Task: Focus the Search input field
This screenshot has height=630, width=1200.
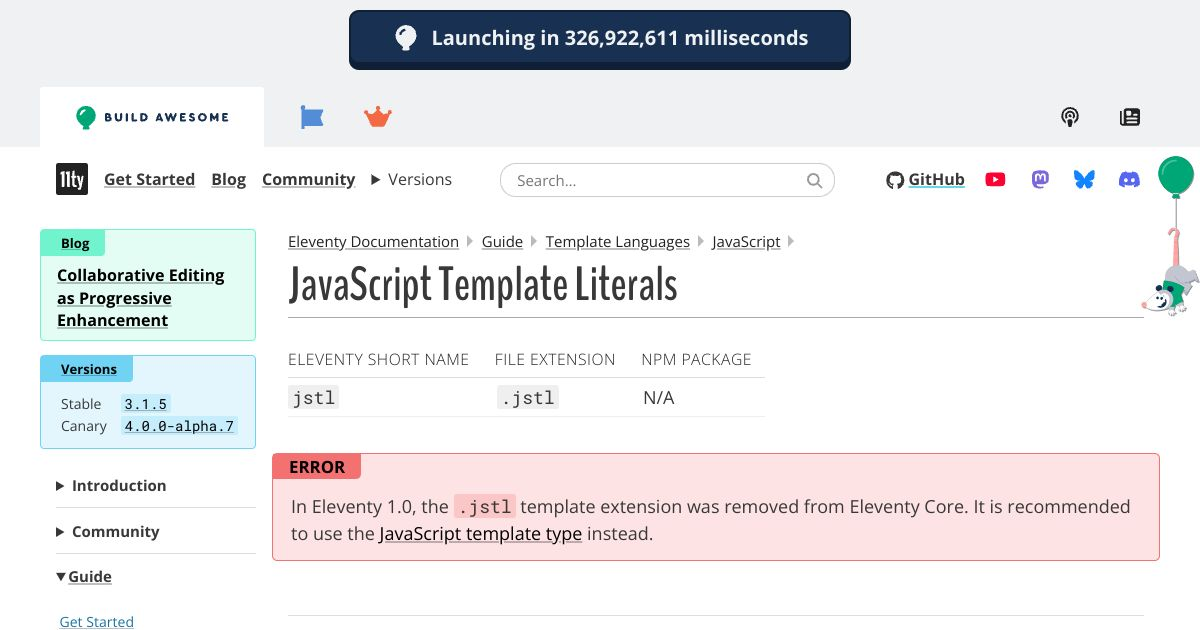Action: (x=655, y=181)
